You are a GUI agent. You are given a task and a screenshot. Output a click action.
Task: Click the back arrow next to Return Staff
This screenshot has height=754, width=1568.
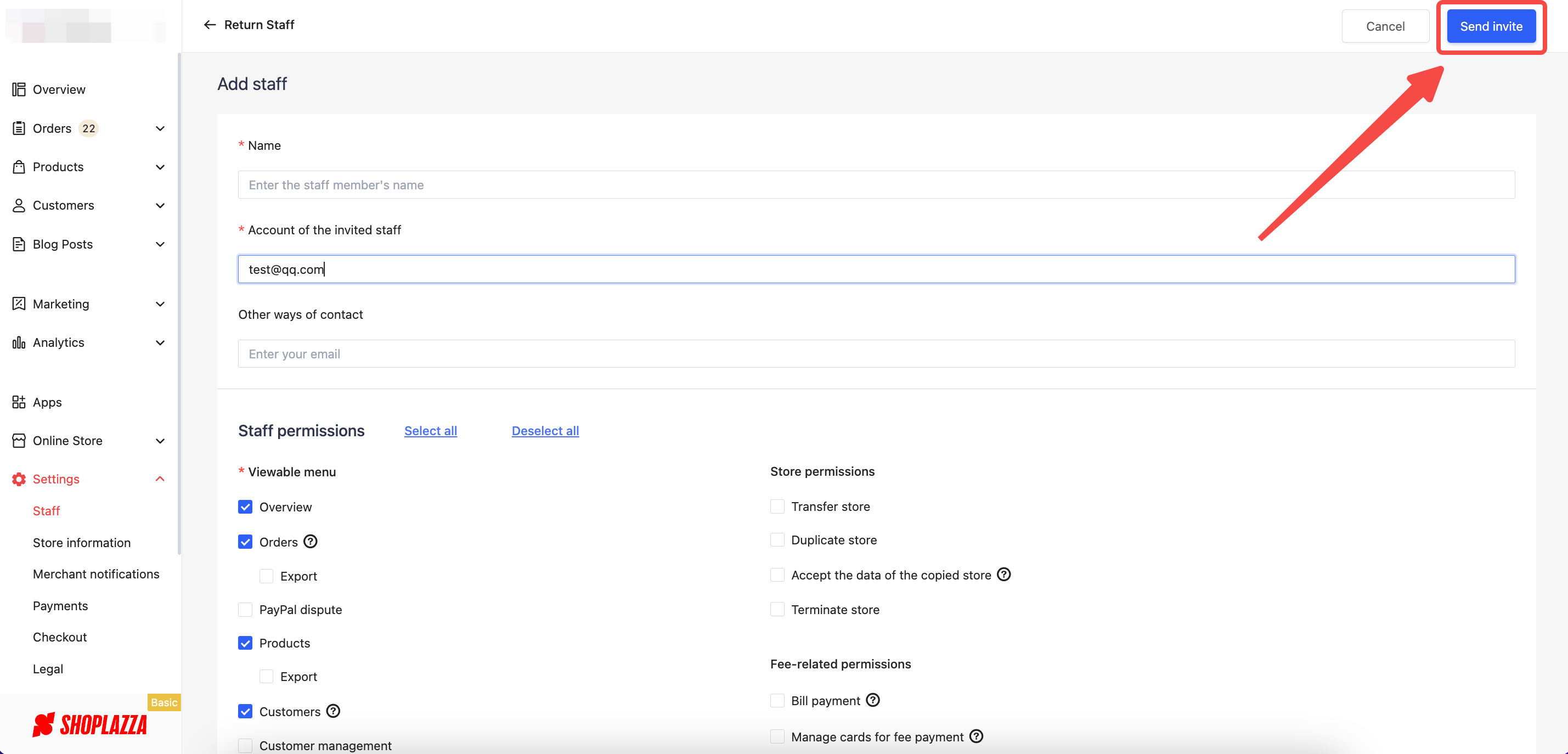coord(210,25)
